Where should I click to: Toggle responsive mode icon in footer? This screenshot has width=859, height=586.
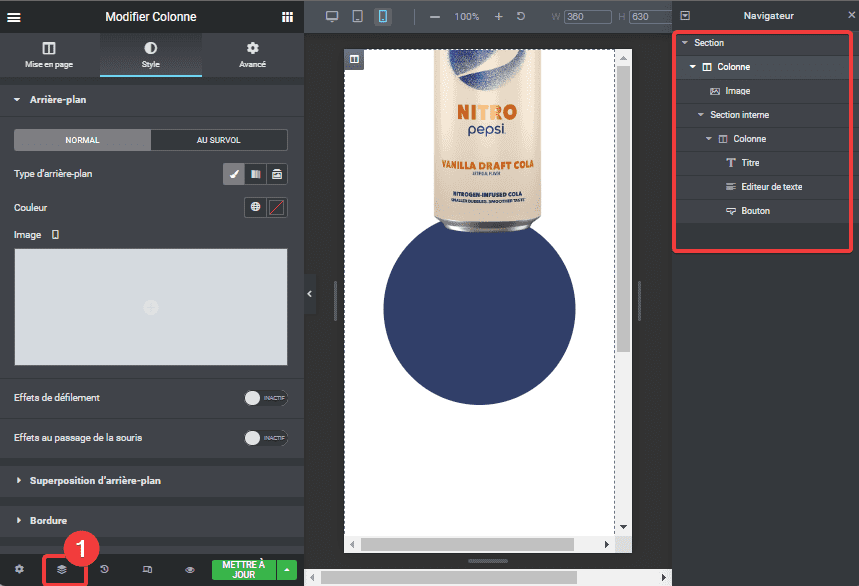pos(147,570)
